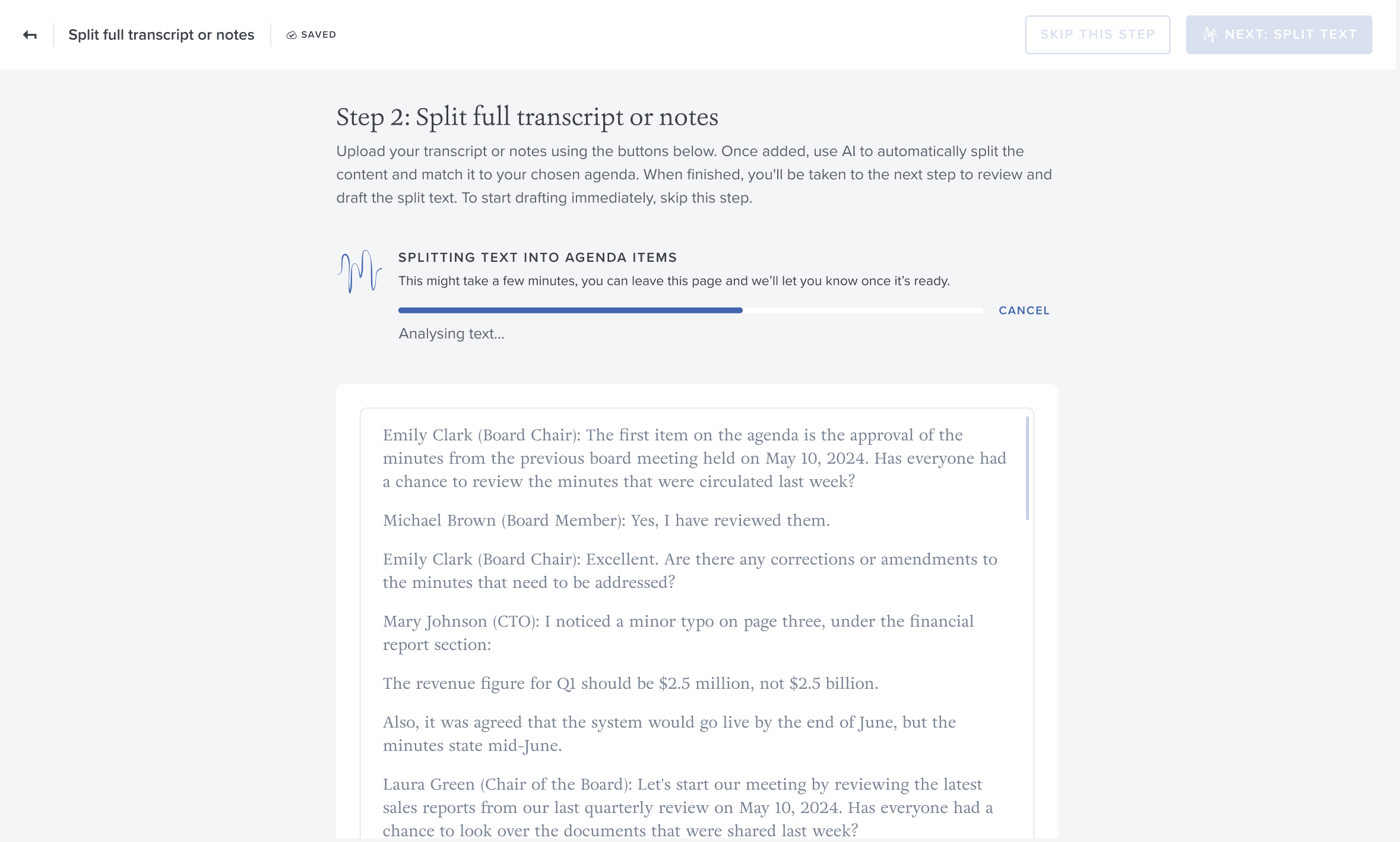Click the header title Split full transcript or notes
Image resolution: width=1400 pixels, height=842 pixels.
(x=161, y=35)
